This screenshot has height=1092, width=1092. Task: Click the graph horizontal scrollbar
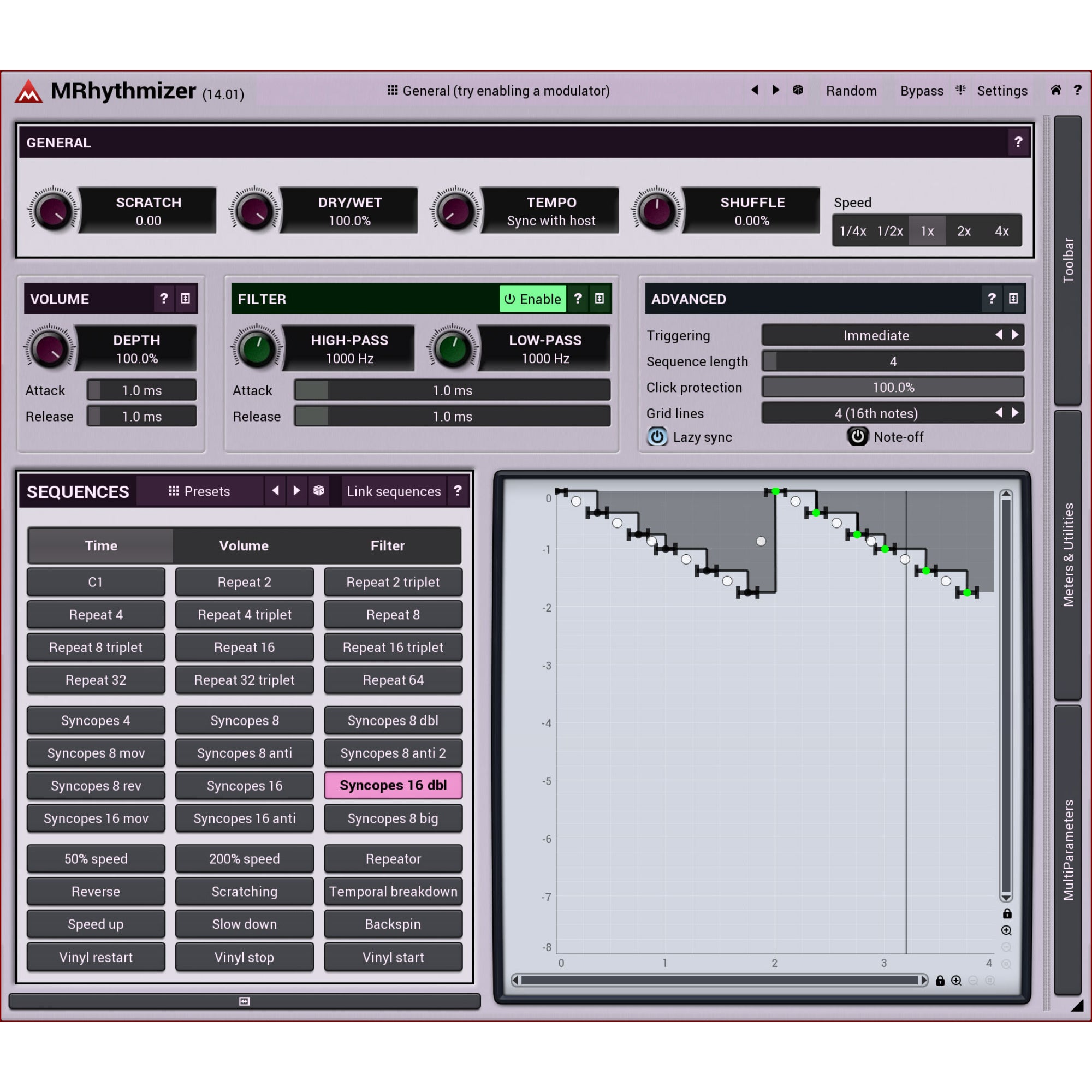720,980
